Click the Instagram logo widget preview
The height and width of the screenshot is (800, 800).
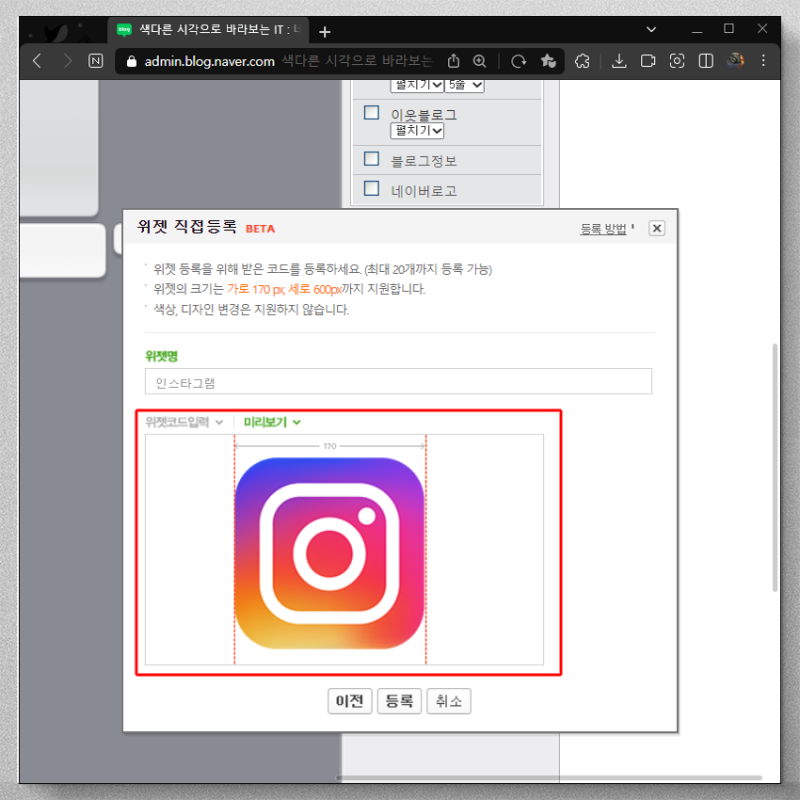[x=330, y=553]
